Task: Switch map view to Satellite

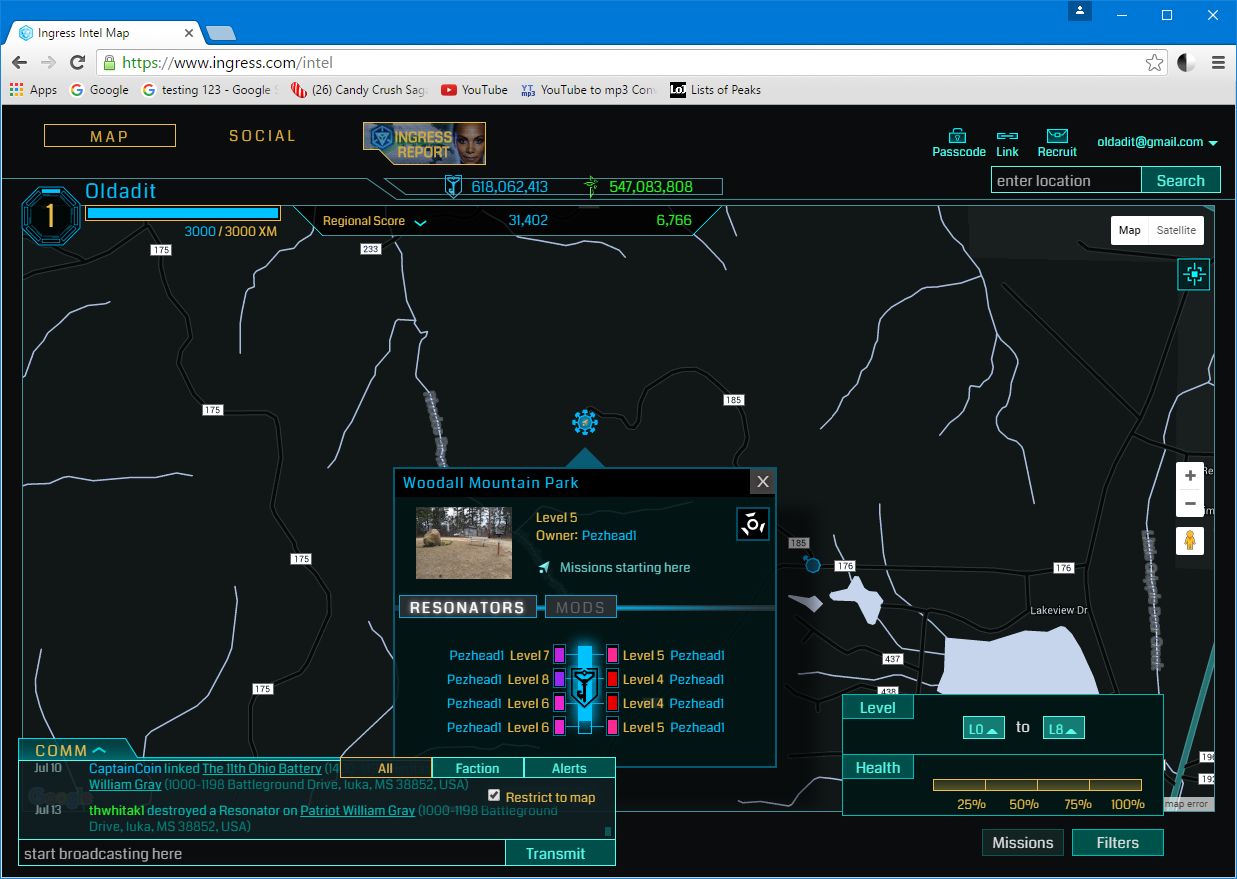Action: point(1176,230)
